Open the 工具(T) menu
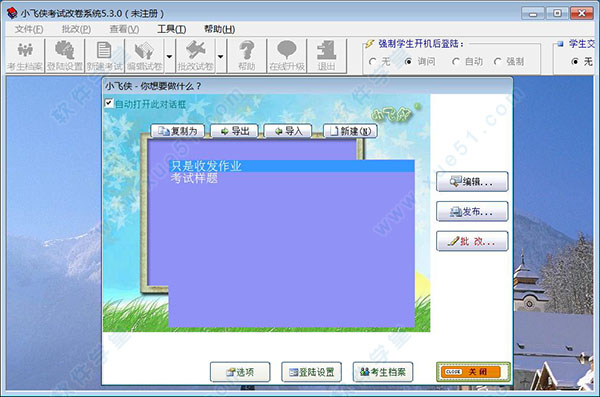 [171, 29]
